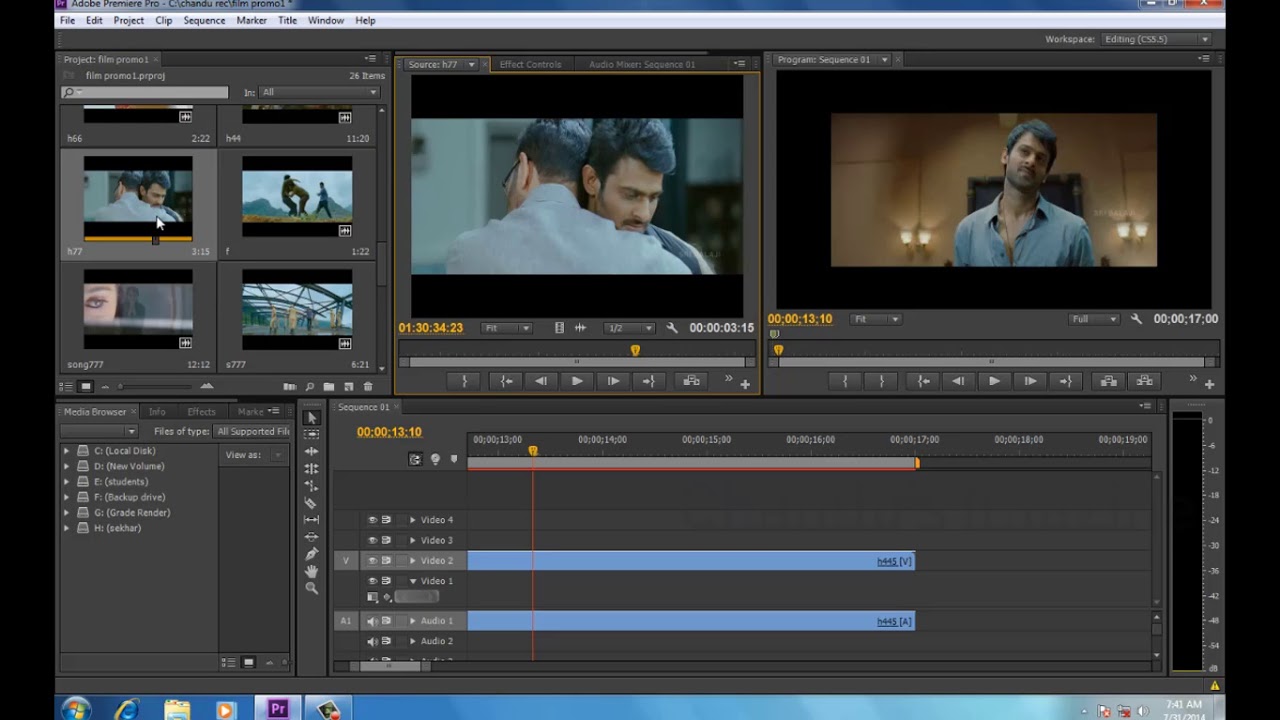The height and width of the screenshot is (720, 1280).
Task: Select the Selection tool in the tools panel
Action: [311, 418]
